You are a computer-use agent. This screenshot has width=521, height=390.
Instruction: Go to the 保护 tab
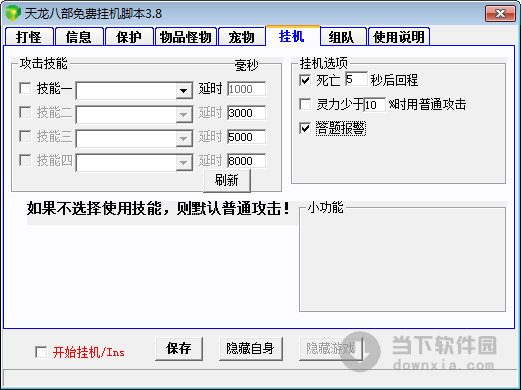(x=129, y=37)
